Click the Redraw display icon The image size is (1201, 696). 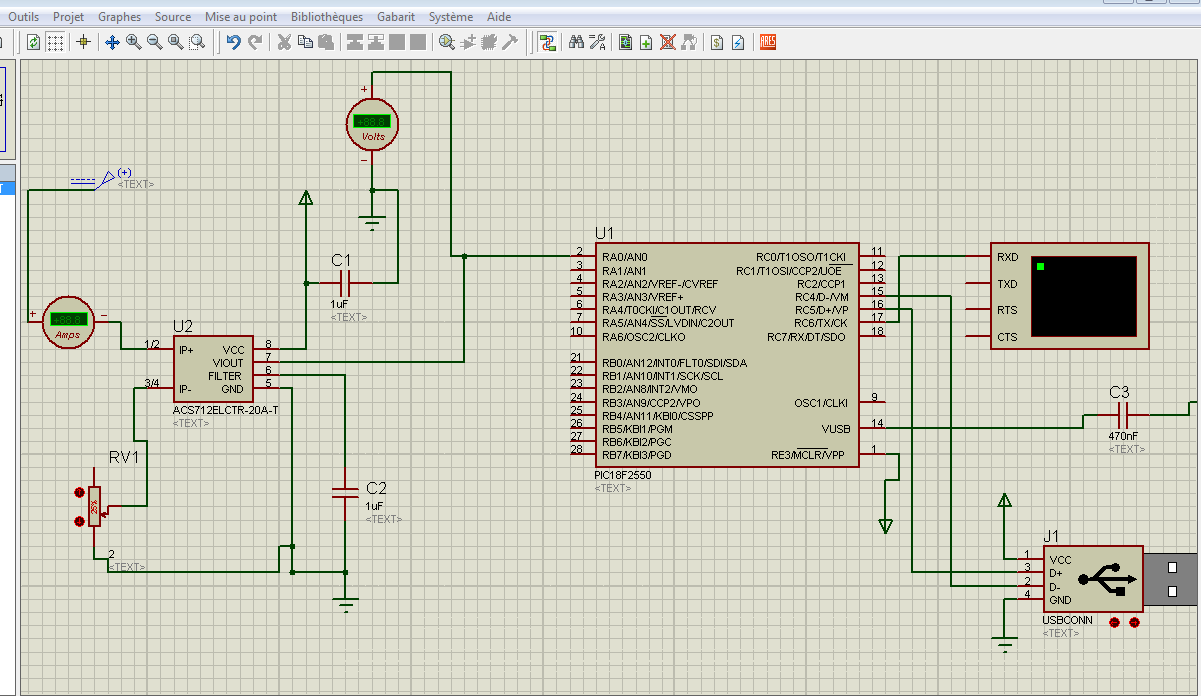(34, 42)
